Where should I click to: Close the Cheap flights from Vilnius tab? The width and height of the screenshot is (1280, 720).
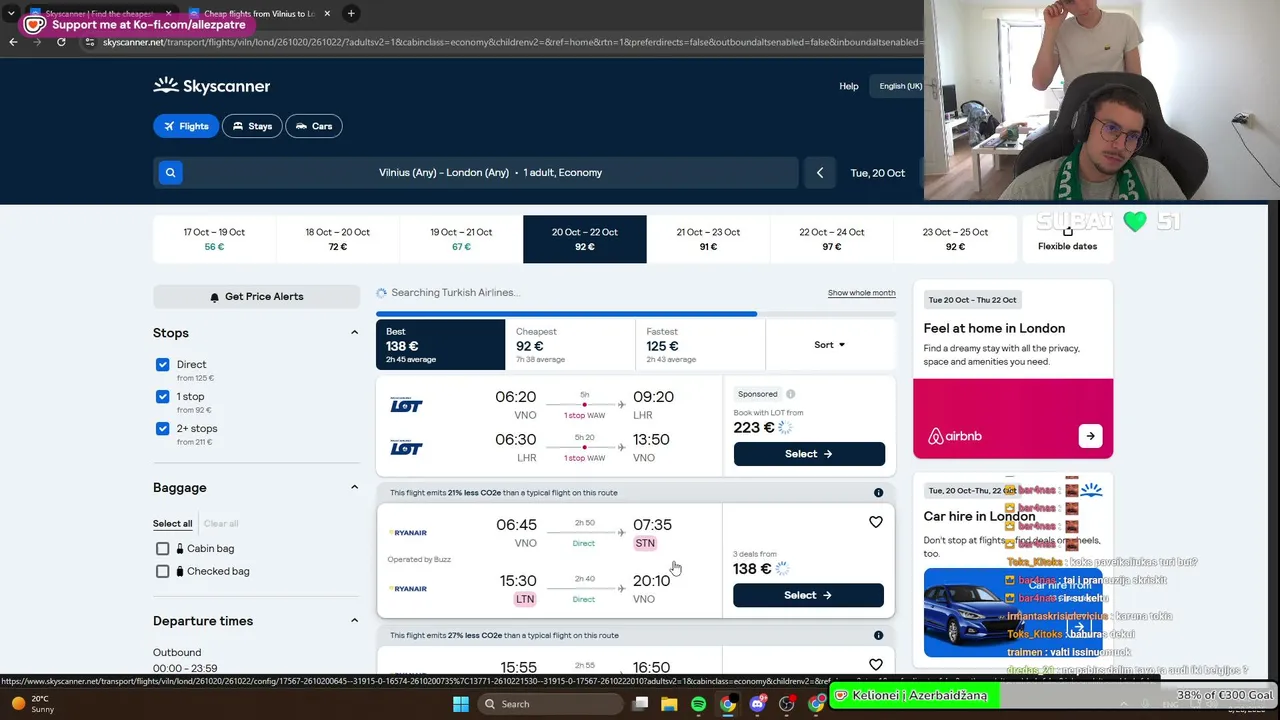point(327,14)
